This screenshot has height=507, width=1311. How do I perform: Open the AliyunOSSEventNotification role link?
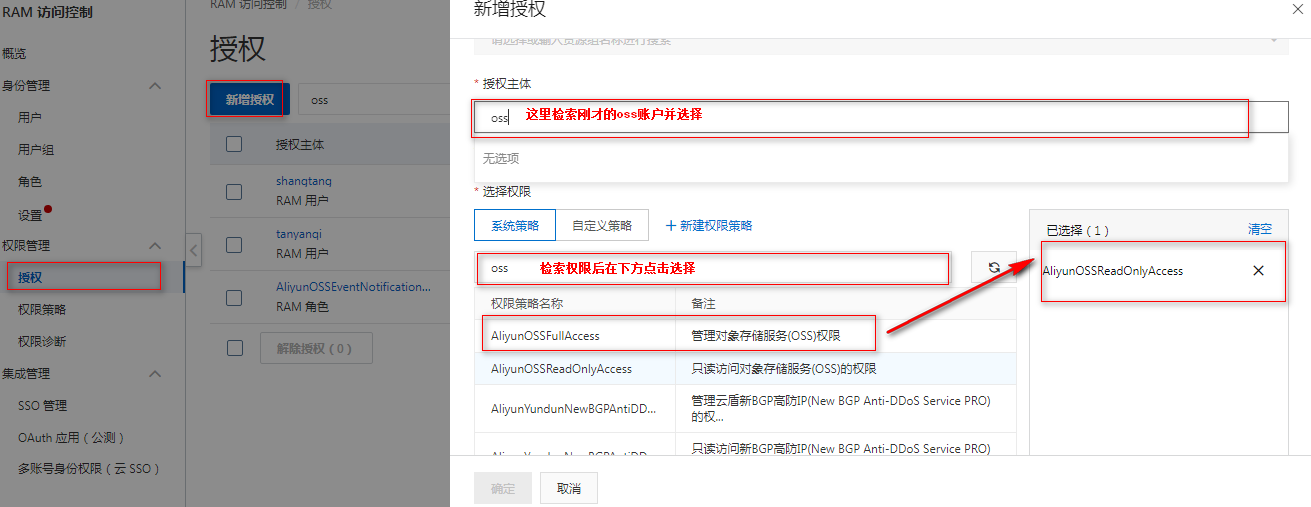click(354, 287)
